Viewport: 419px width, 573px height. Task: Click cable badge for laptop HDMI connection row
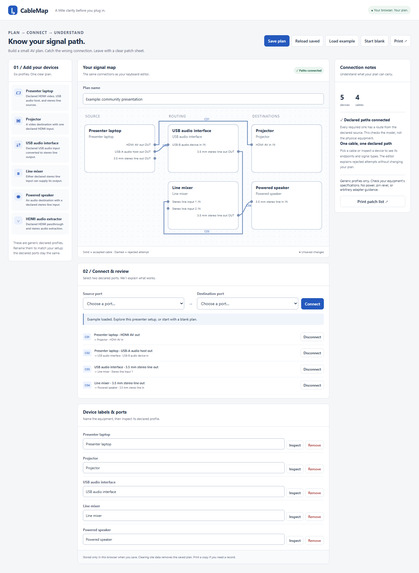[87, 337]
